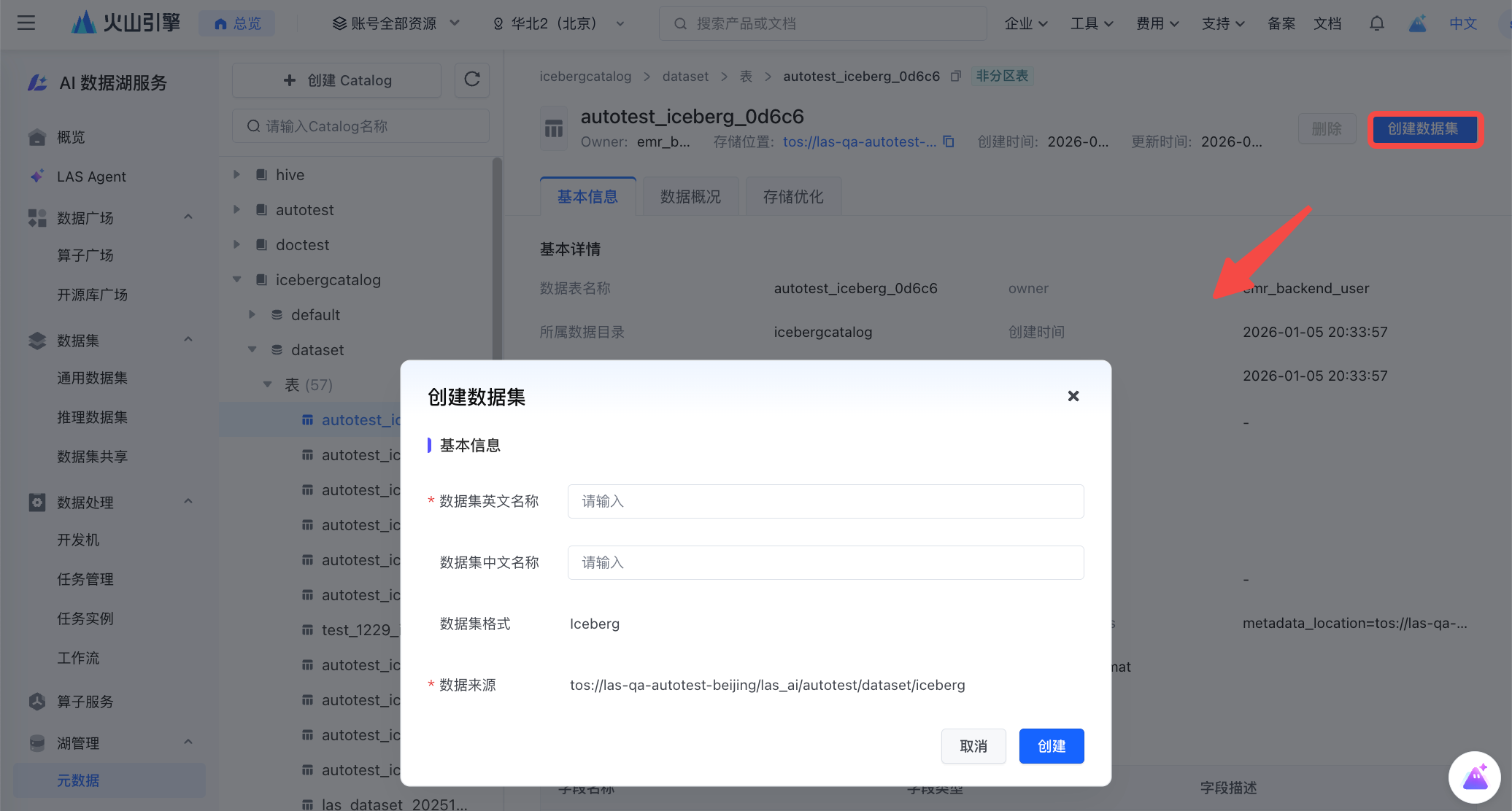The width and height of the screenshot is (1512, 811).
Task: Focus the 数据集英文名称 input field
Action: point(825,501)
